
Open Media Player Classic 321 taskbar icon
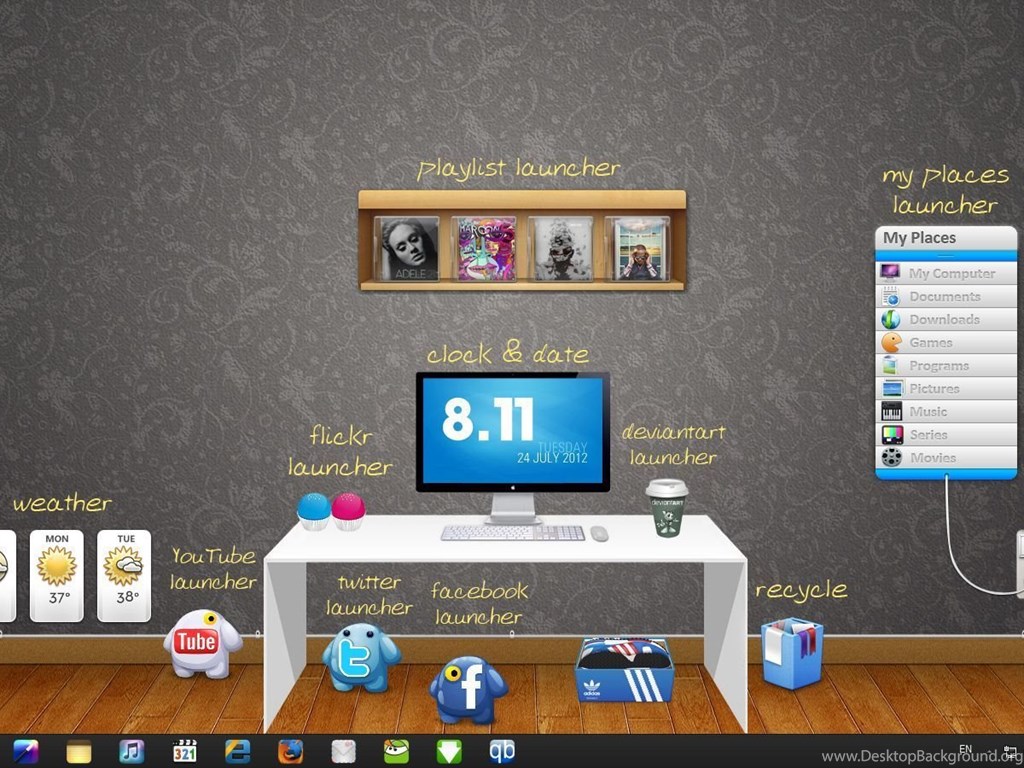pyautogui.click(x=185, y=751)
